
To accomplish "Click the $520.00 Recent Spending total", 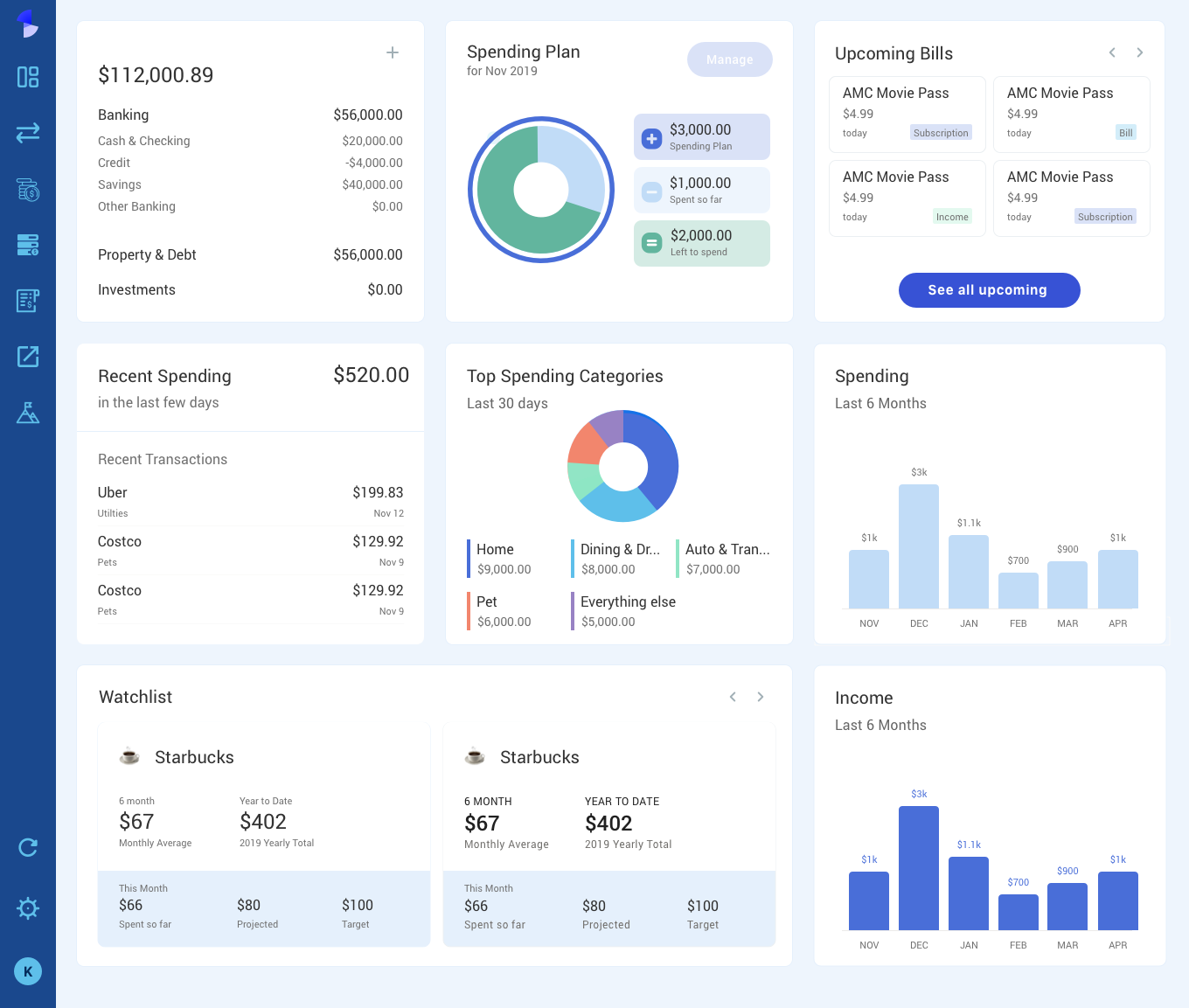I will click(x=372, y=375).
